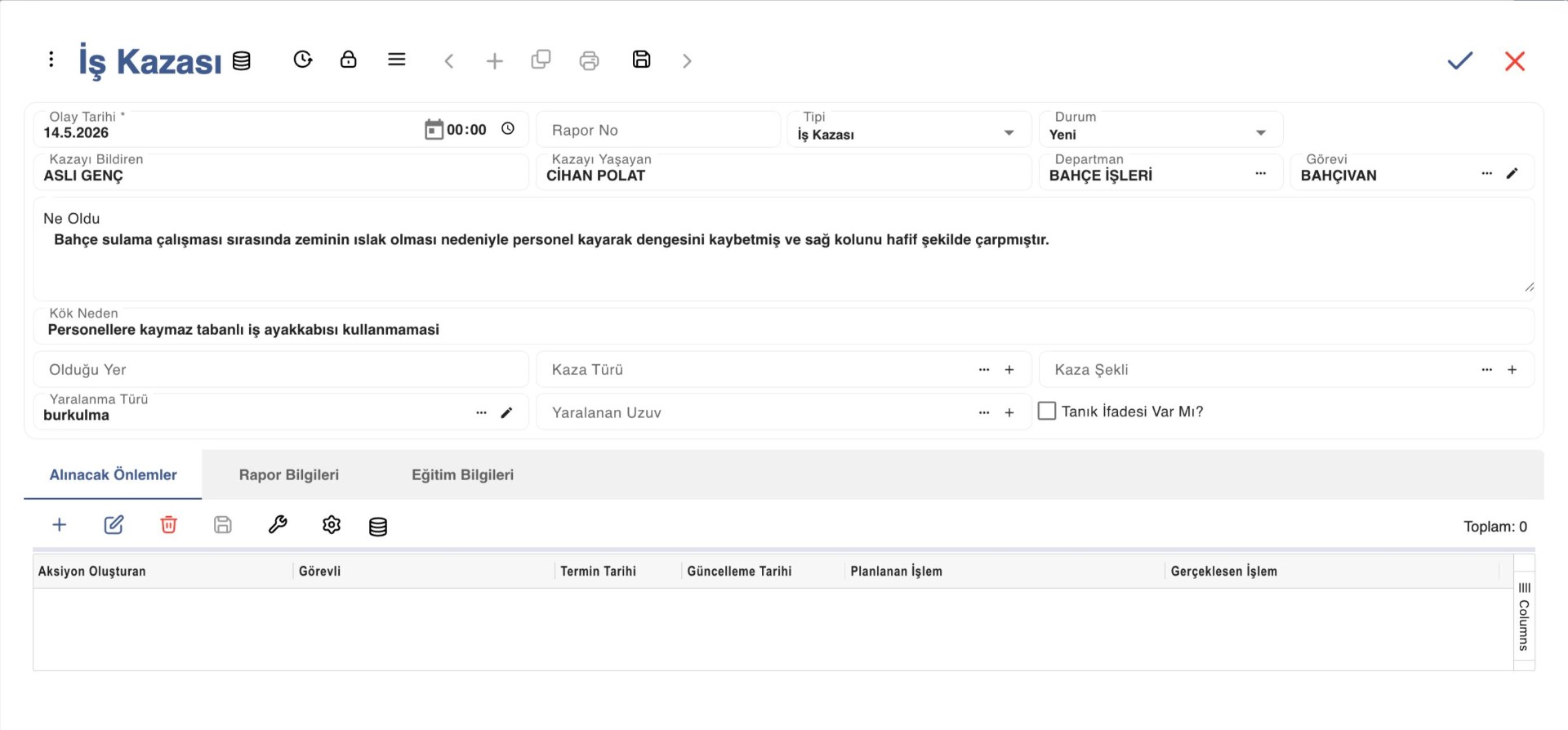Click the Toplam: 0 total label

(1495, 527)
